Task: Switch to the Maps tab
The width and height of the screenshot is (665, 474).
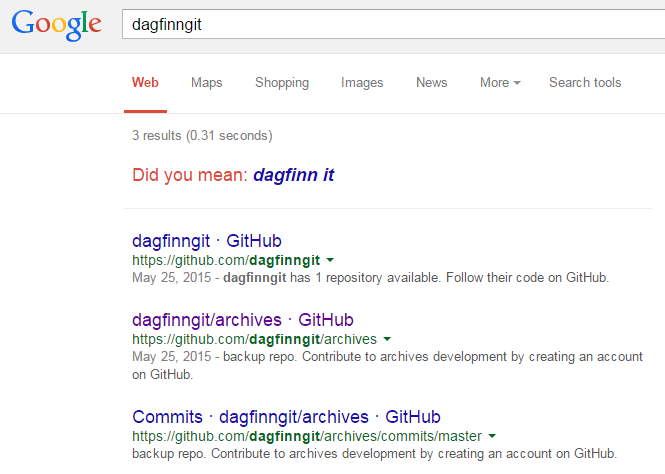Action: 207,82
